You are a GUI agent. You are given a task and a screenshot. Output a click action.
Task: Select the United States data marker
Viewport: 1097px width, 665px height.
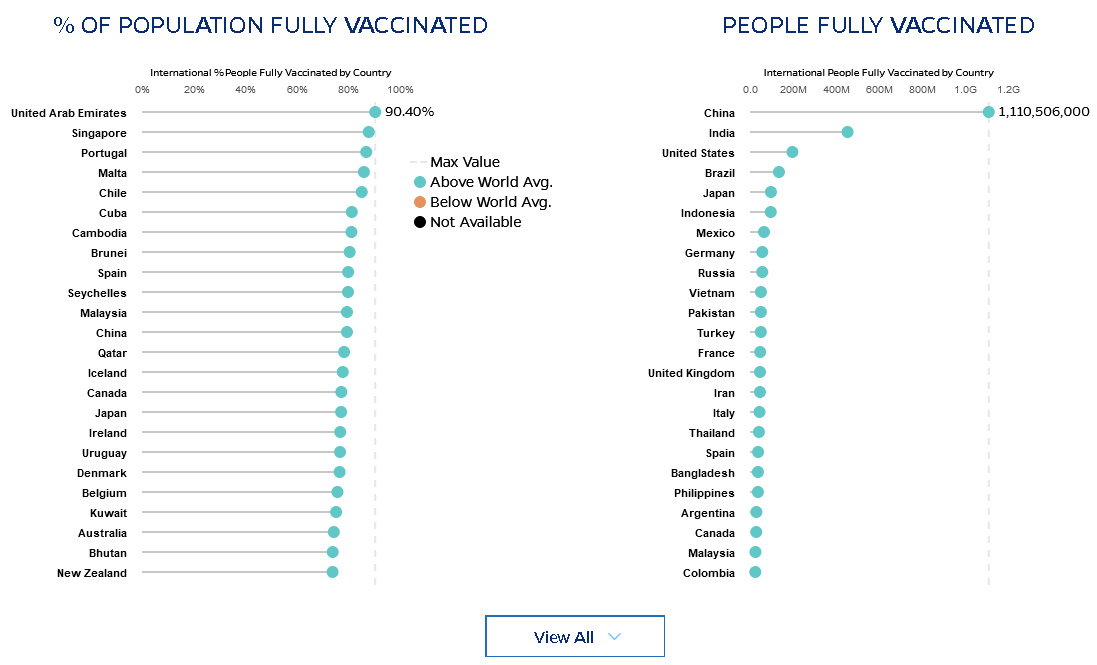pos(792,152)
